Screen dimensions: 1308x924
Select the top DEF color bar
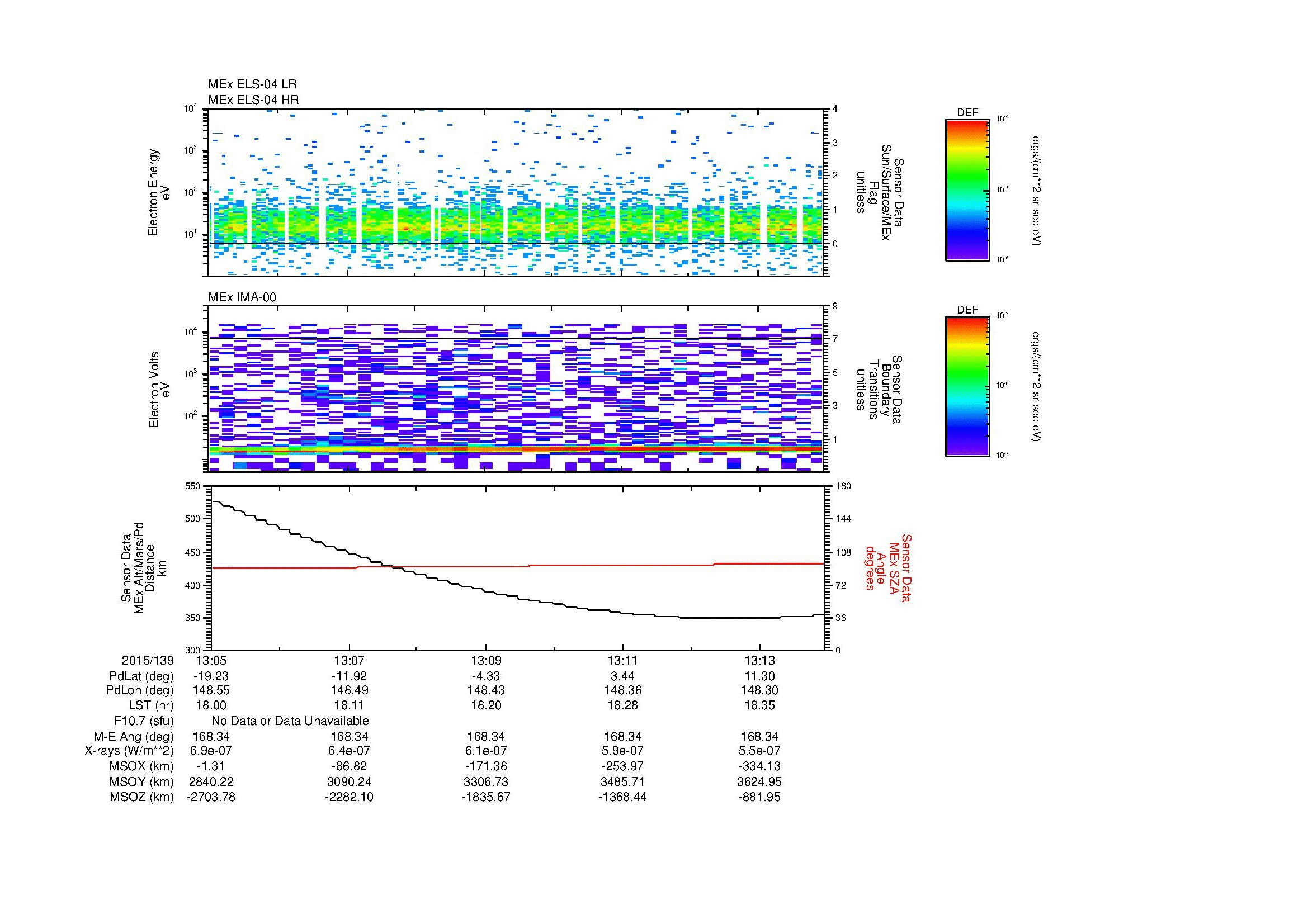[967, 189]
